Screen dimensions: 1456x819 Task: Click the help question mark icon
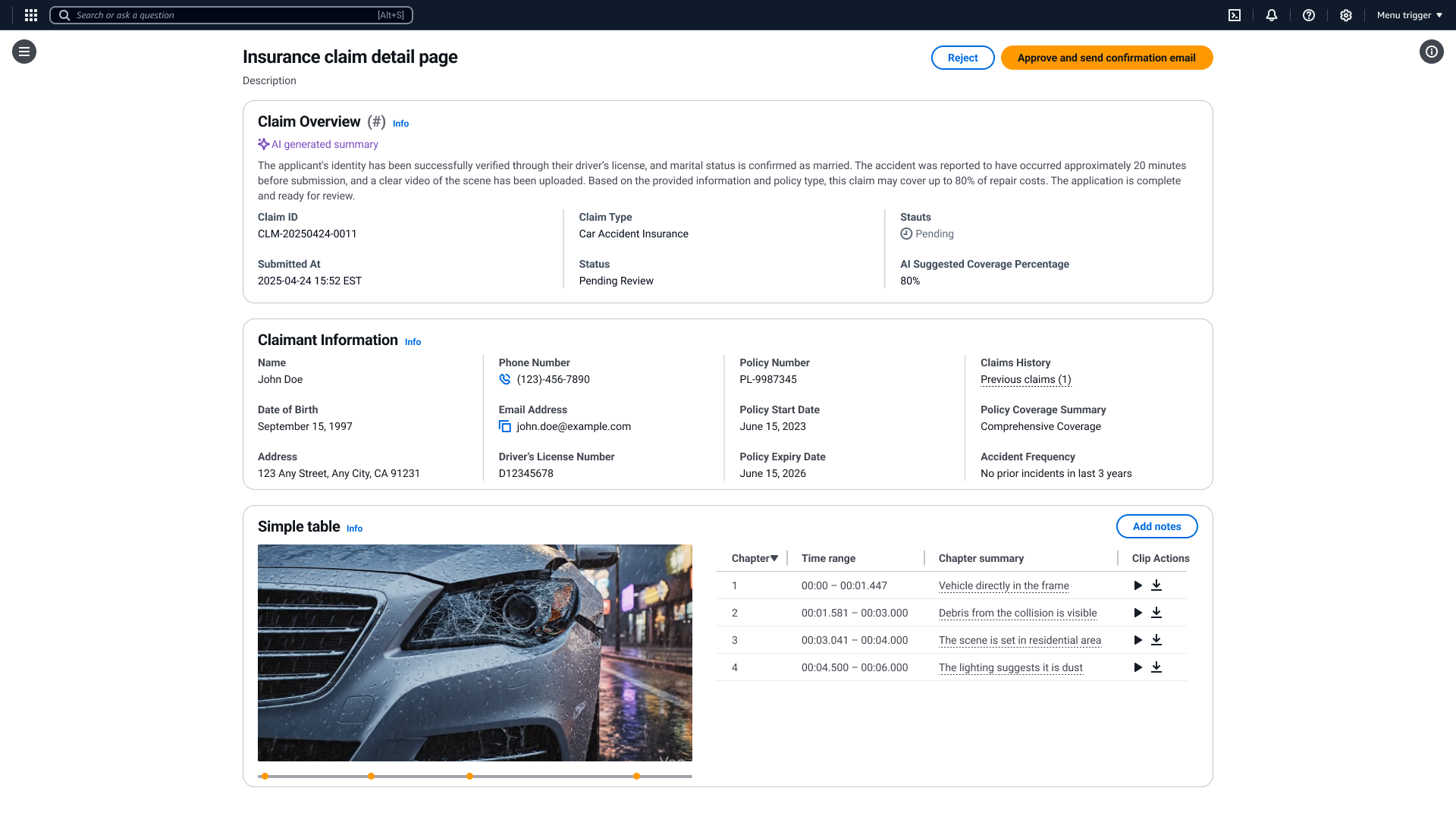click(x=1309, y=15)
